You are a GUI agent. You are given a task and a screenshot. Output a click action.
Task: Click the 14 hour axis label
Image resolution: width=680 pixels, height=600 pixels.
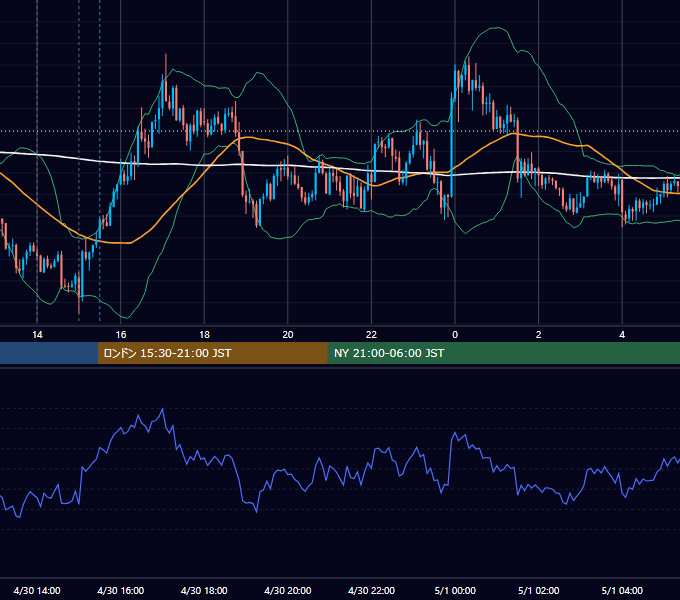[x=37, y=335]
